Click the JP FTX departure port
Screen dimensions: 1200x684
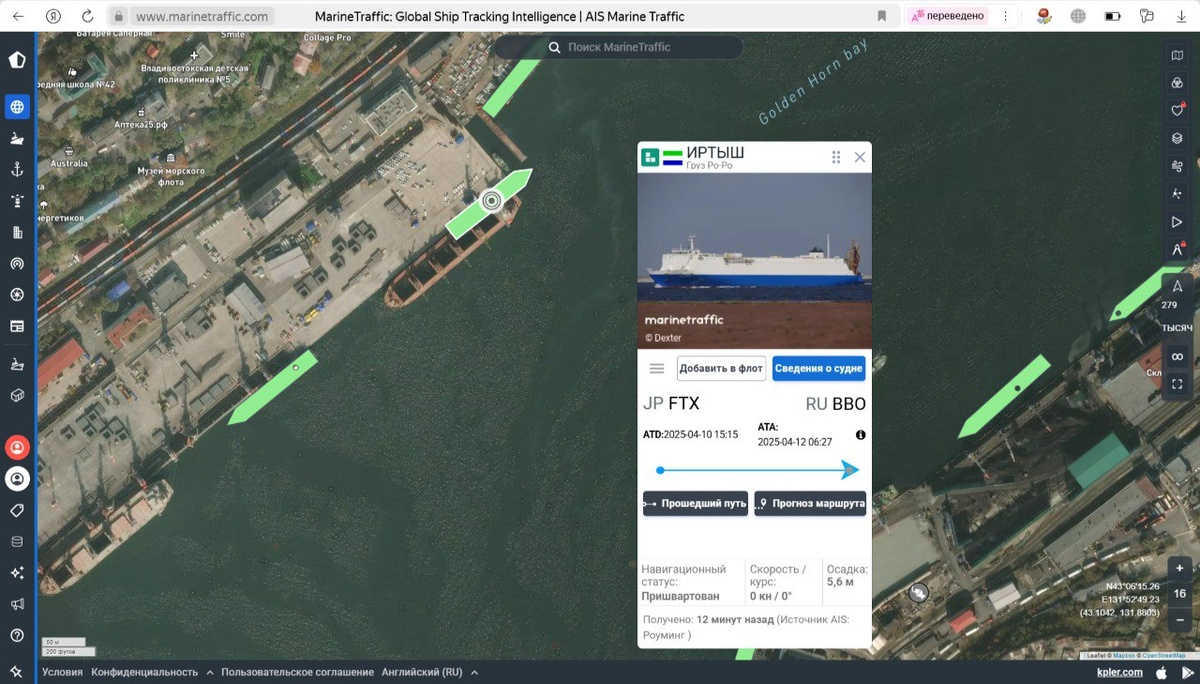(671, 404)
